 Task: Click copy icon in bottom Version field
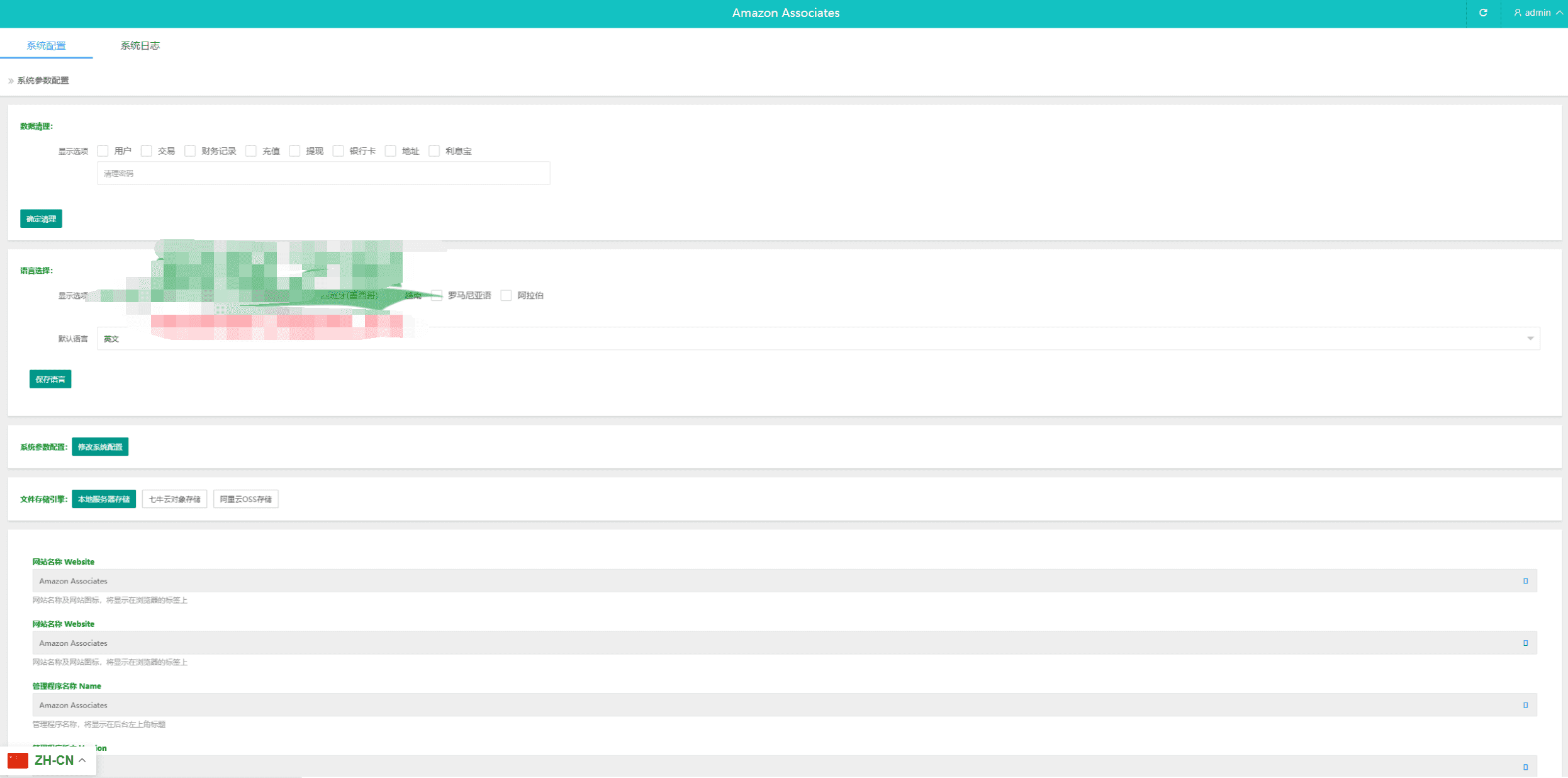coord(1525,767)
